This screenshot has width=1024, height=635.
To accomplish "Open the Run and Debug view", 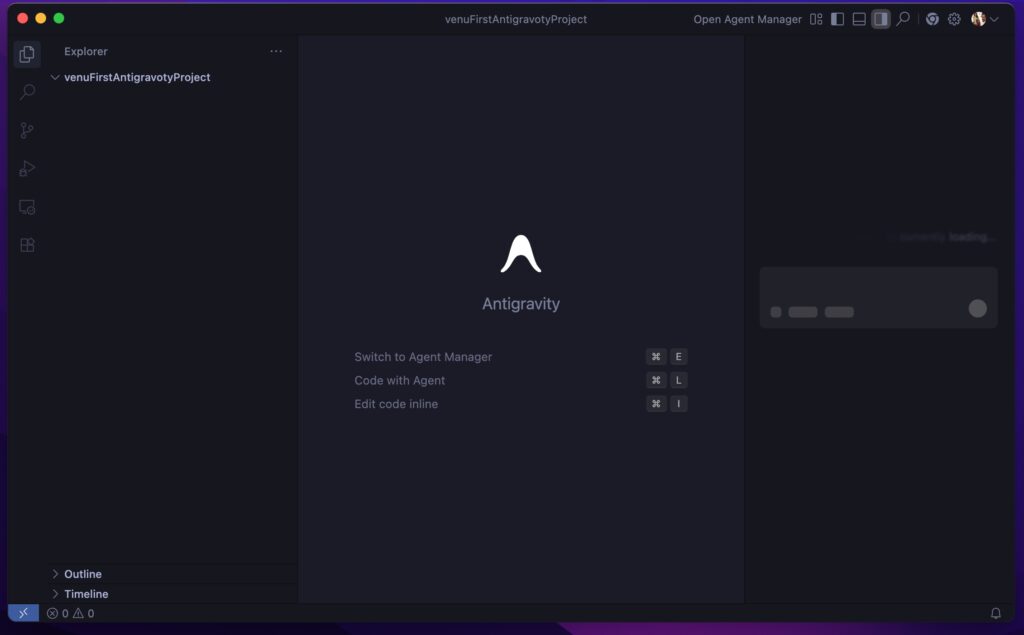I will coord(27,169).
